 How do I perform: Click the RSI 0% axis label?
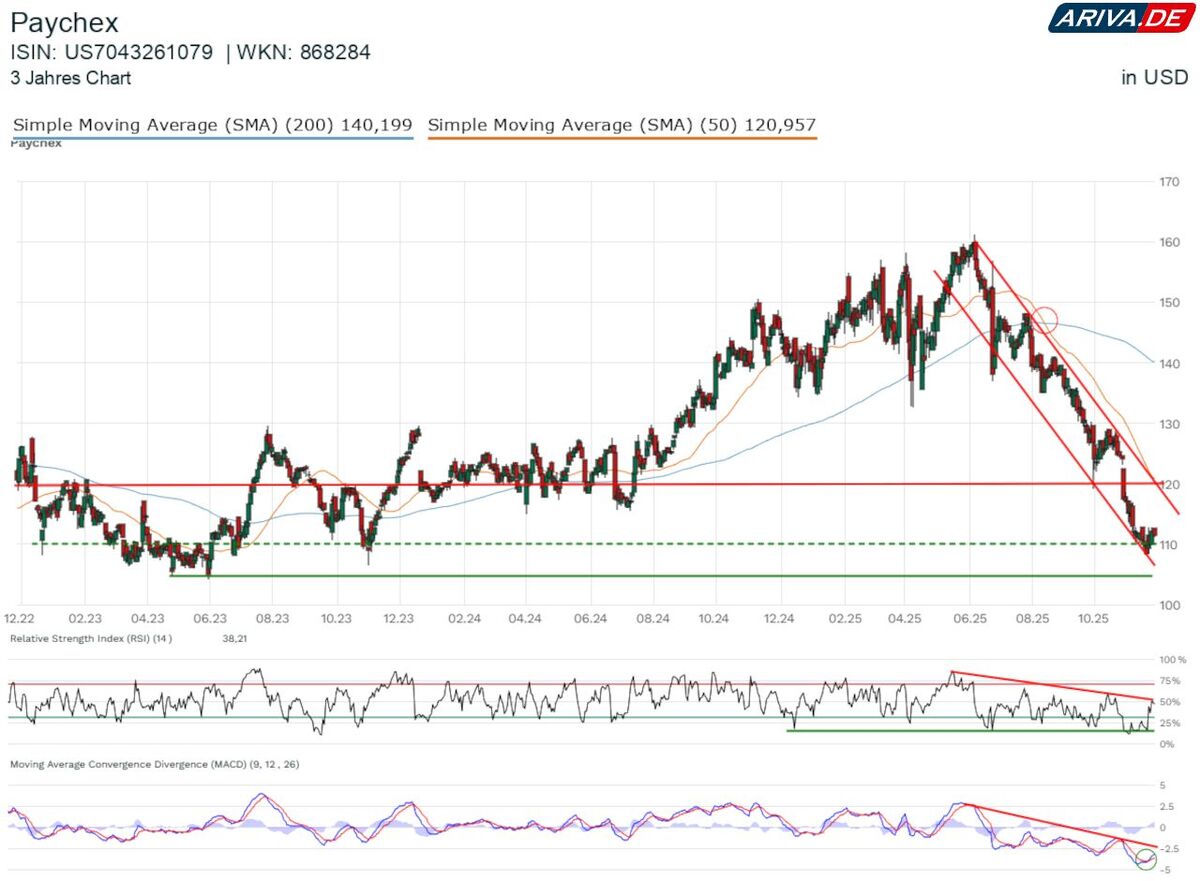coord(1167,744)
